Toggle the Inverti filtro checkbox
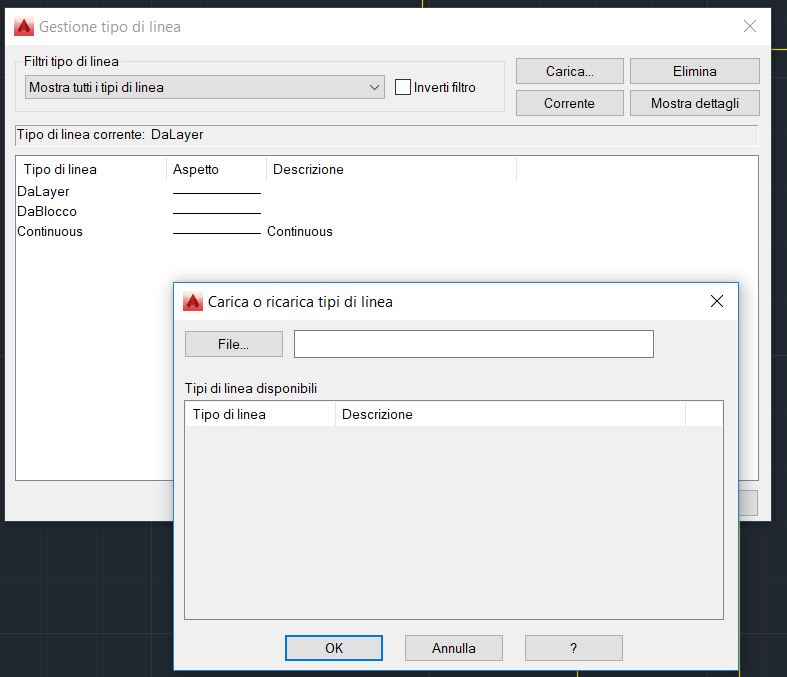This screenshot has width=787, height=677. pyautogui.click(x=403, y=87)
